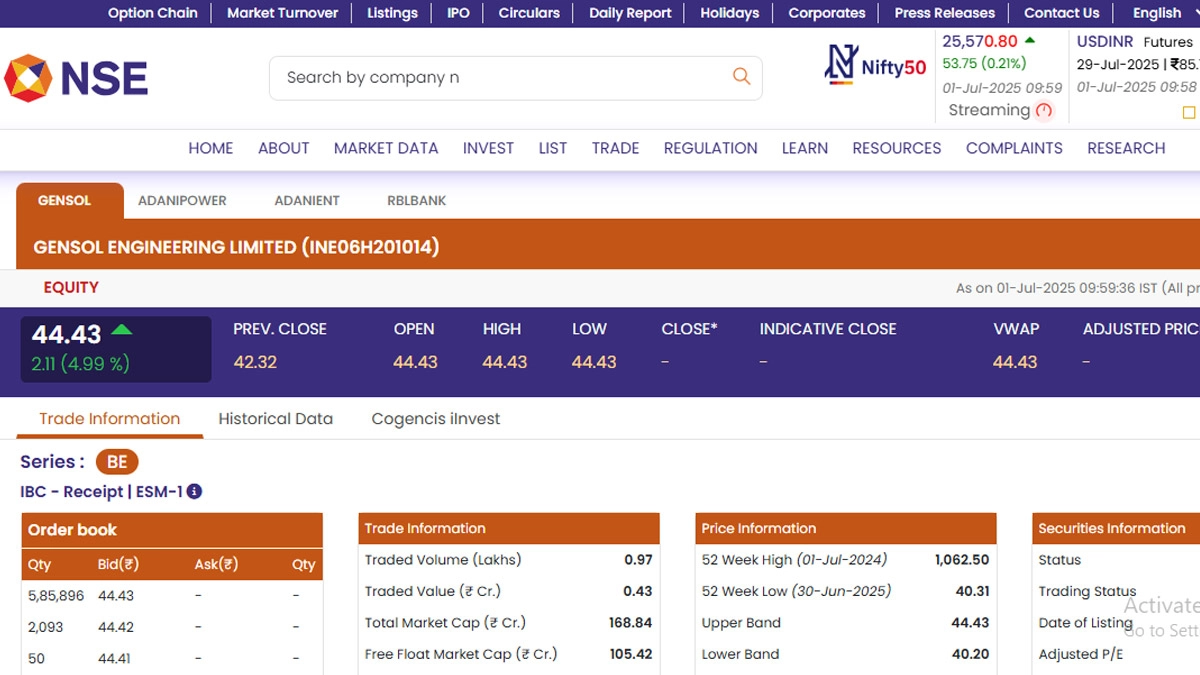Open the Cogencis iInvest tab
Image resolution: width=1200 pixels, height=675 pixels.
[435, 419]
